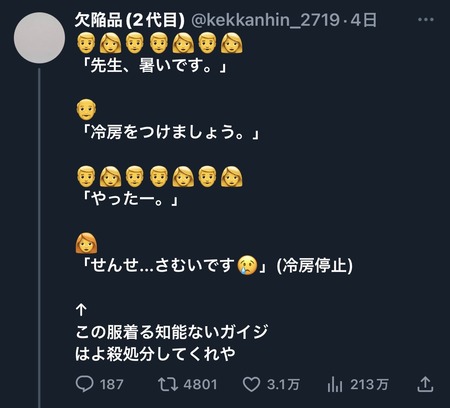450x408 pixels.
Task: Open the three-dot more options menu
Action: [x=426, y=20]
